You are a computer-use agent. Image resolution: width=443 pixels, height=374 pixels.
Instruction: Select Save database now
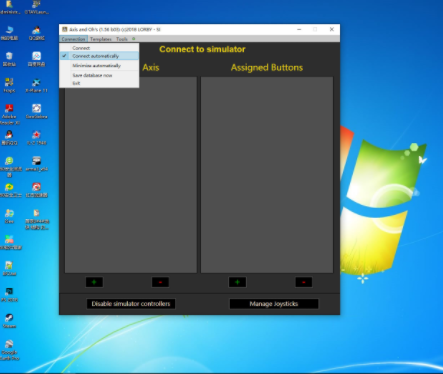pyautogui.click(x=99, y=75)
